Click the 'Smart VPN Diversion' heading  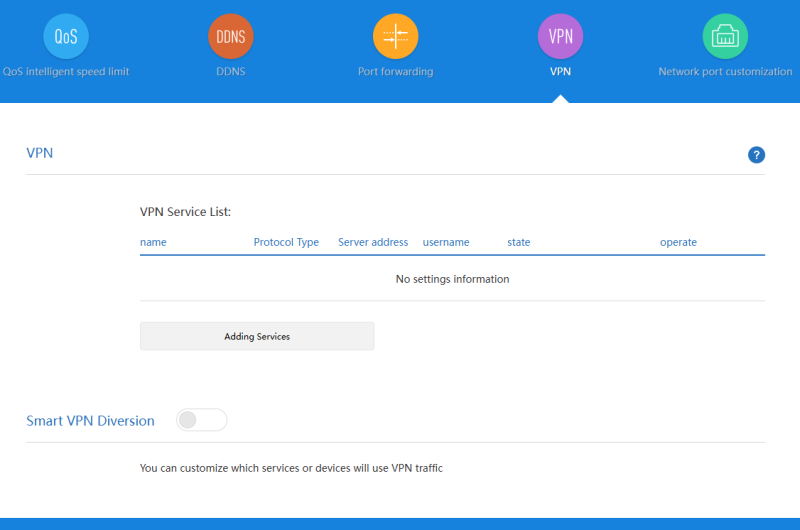pyautogui.click(x=90, y=420)
